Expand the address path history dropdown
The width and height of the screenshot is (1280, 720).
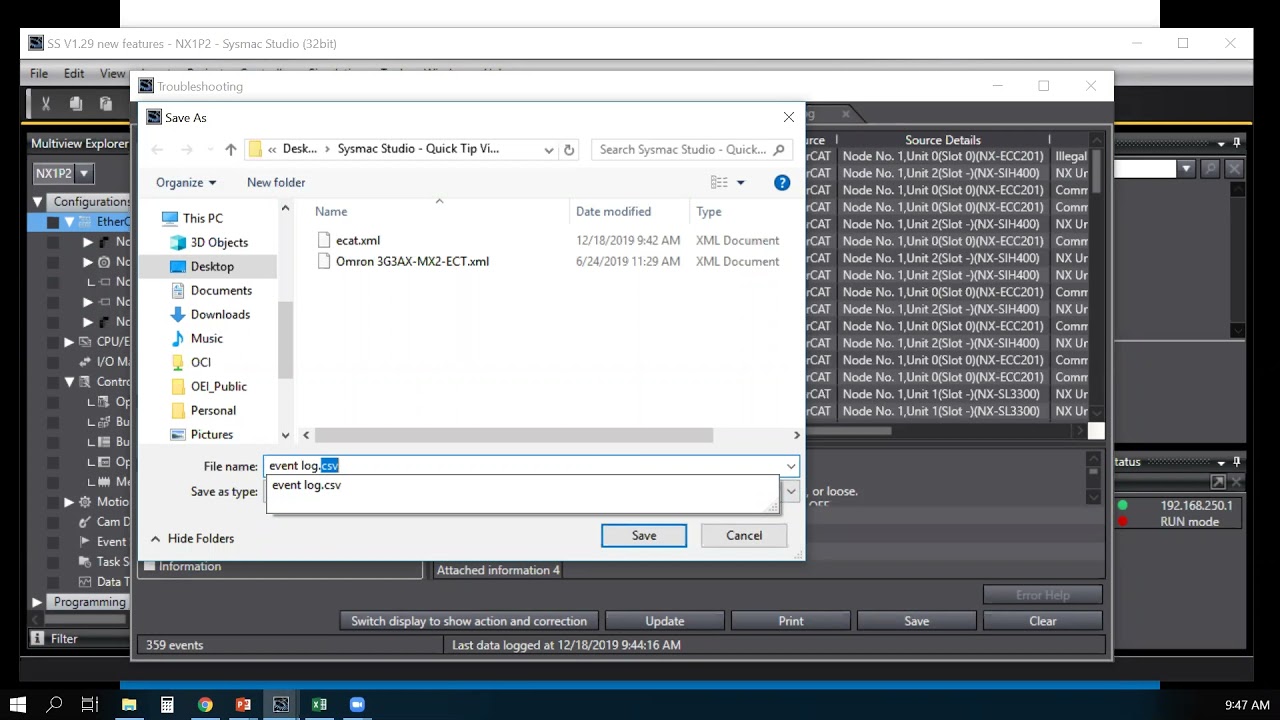[x=549, y=149]
